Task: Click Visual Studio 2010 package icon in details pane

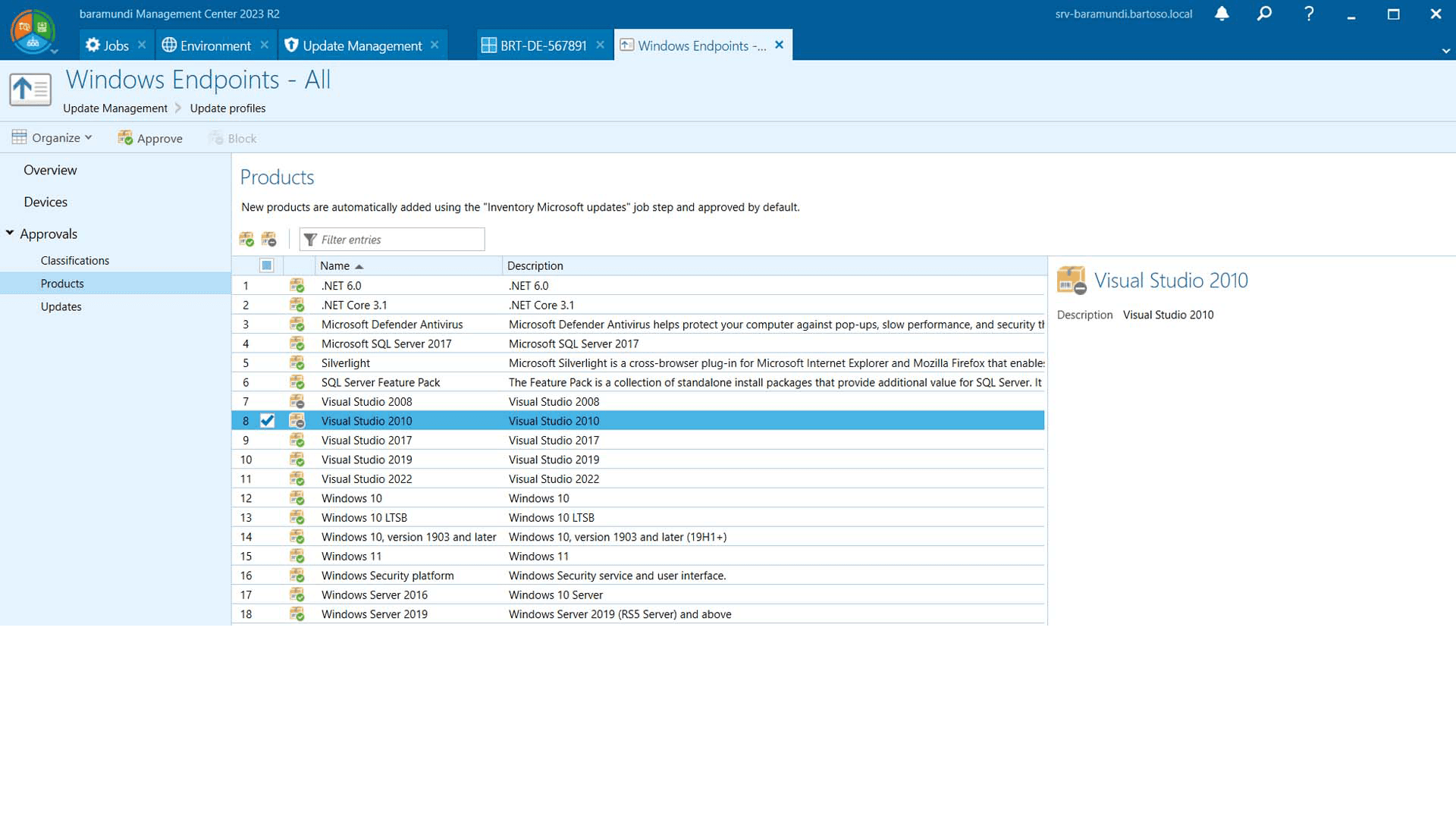Action: (x=1072, y=281)
